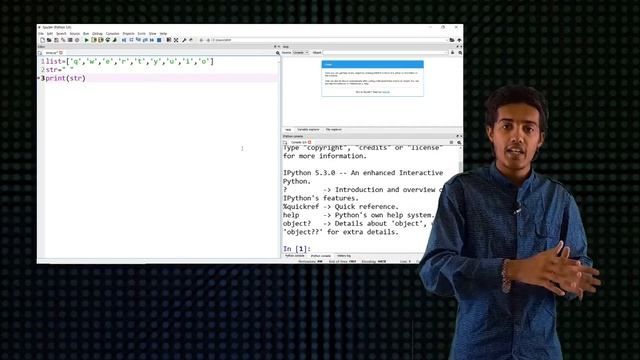Viewport: 640px width, 360px height.
Task: Click the In [1]: console prompt
Action: [x=297, y=249]
